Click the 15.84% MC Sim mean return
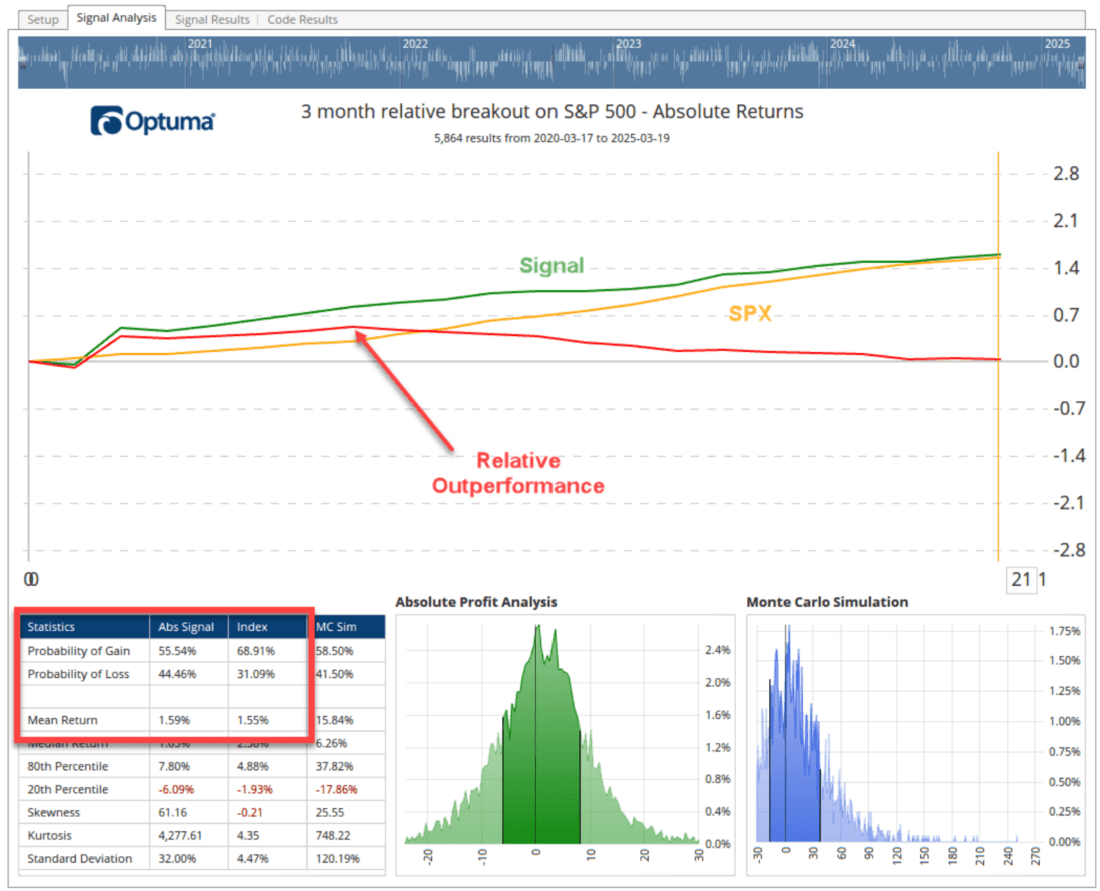Screen dimensions: 1100x891 [x=335, y=720]
